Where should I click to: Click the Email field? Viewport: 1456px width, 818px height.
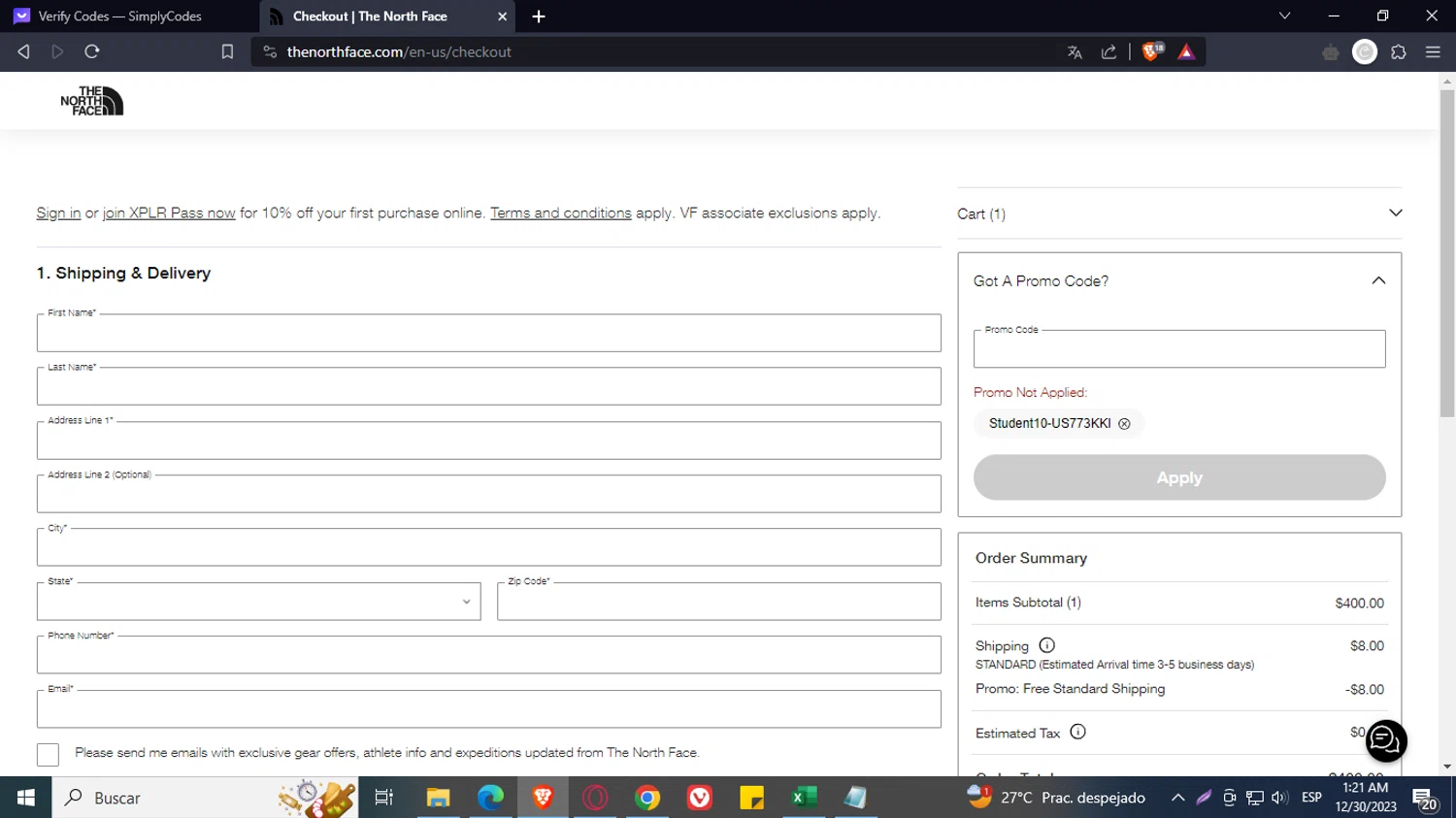pos(488,708)
